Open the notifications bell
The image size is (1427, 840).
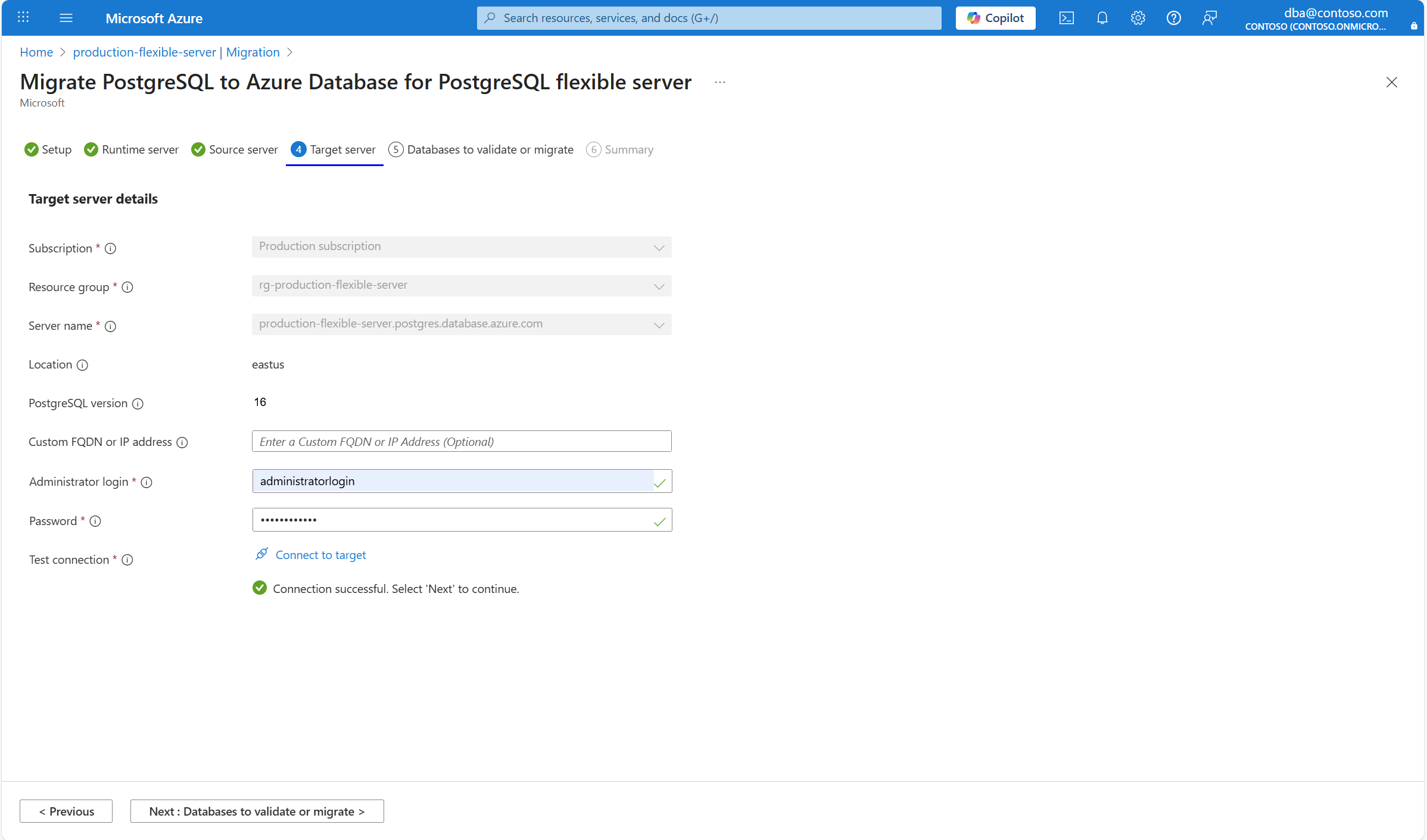pos(1102,18)
